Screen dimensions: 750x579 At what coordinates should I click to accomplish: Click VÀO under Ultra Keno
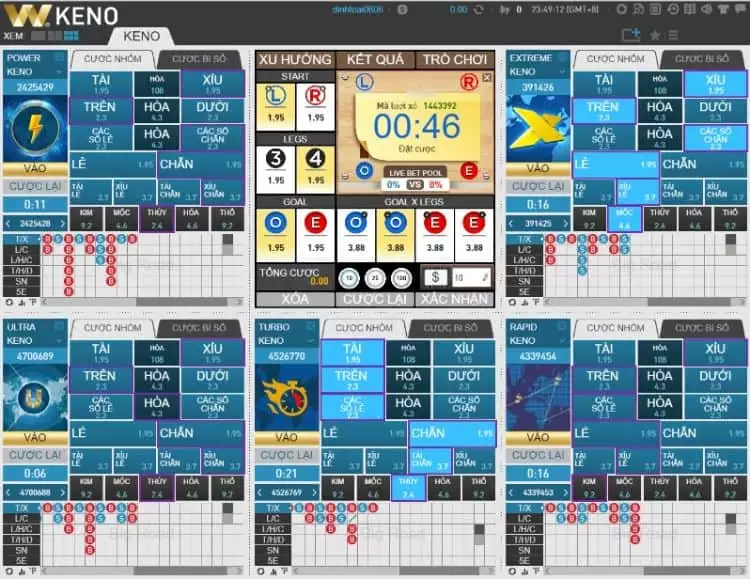[x=35, y=437]
